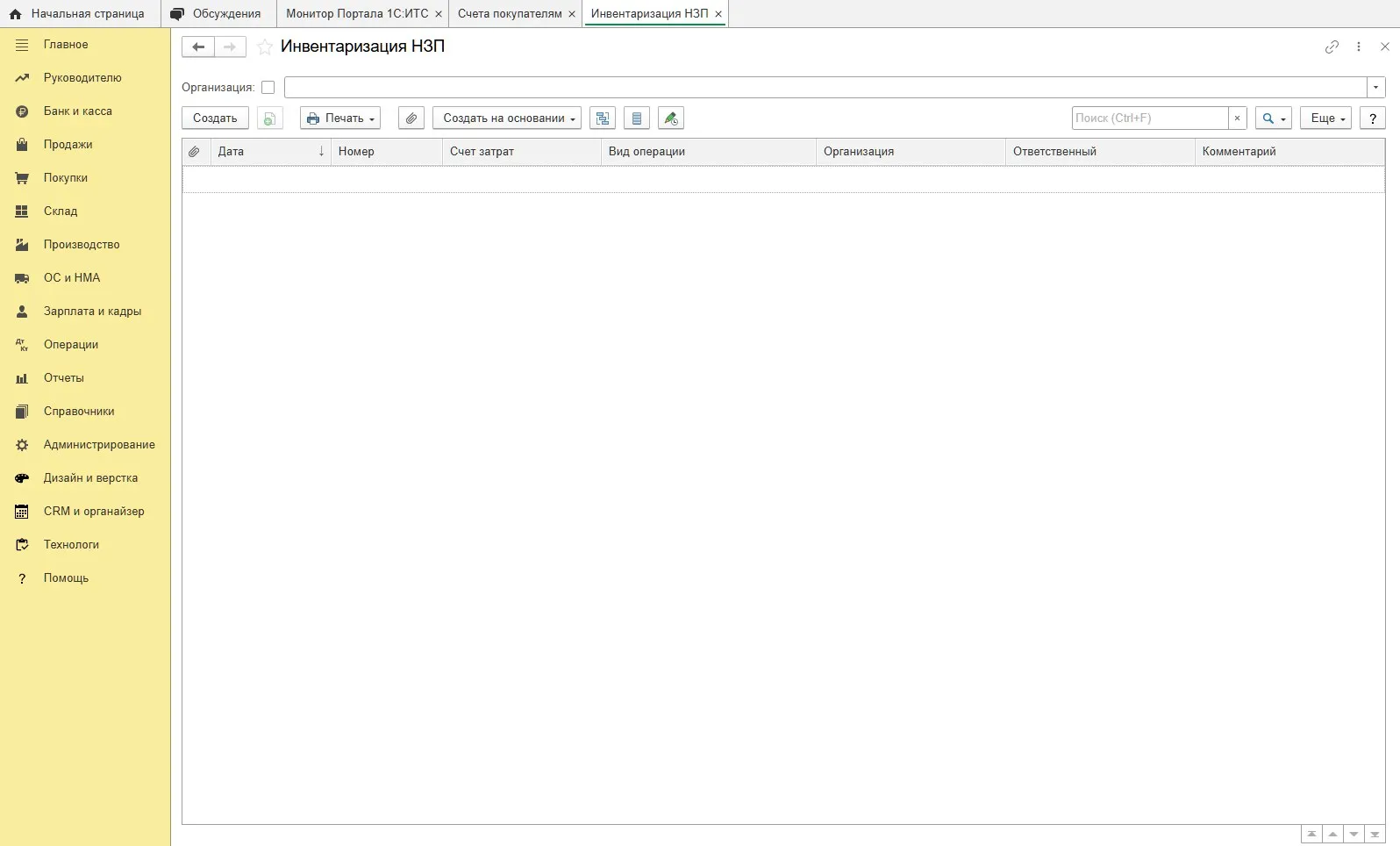The width and height of the screenshot is (1400, 846).
Task: Go back with the left arrow button
Action: pyautogui.click(x=198, y=47)
